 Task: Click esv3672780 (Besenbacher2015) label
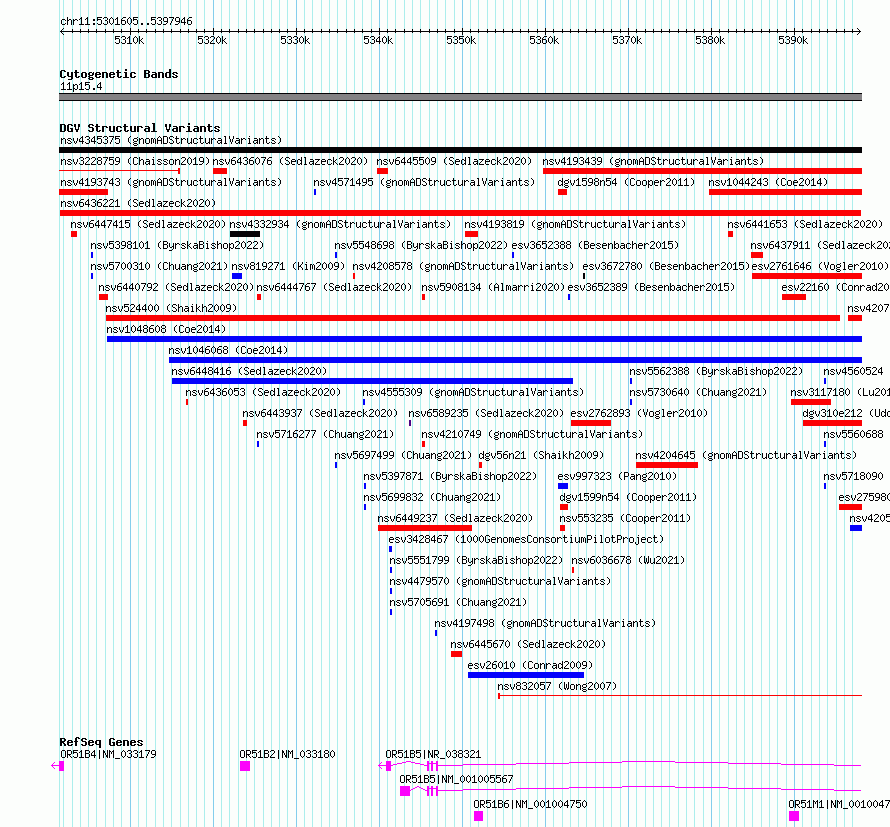[666, 266]
